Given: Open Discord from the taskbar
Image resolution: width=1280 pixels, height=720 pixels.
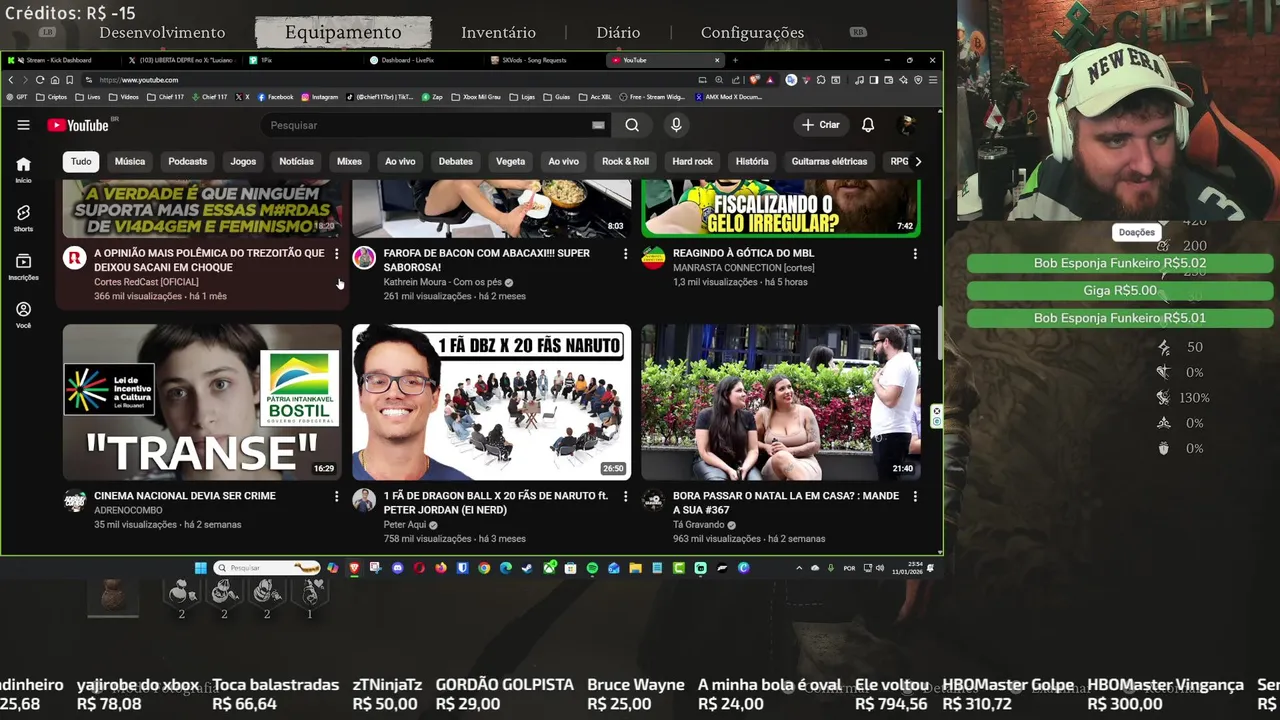Looking at the screenshot, I should [x=398, y=568].
